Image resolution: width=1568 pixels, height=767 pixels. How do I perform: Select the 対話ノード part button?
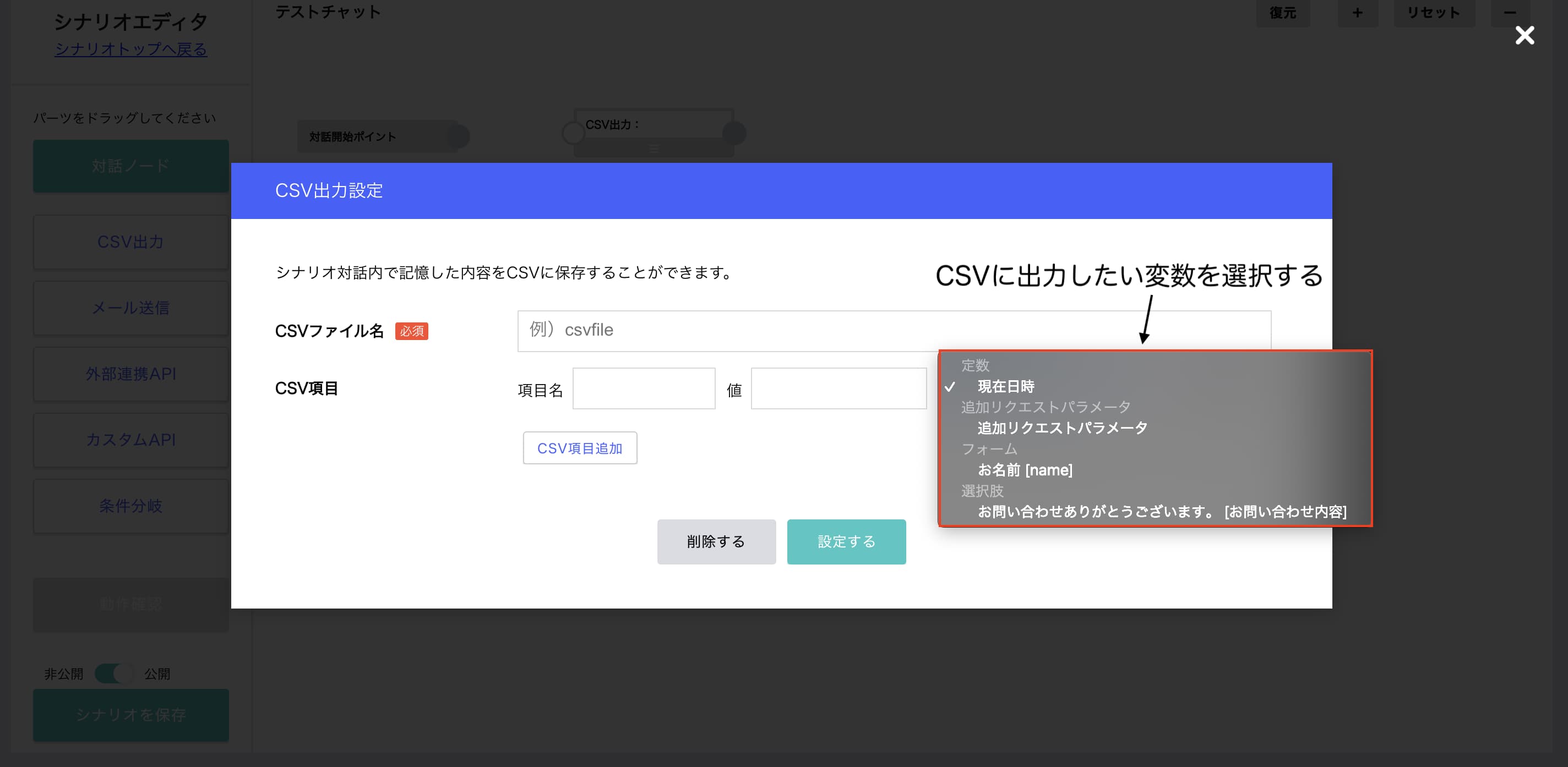(x=131, y=166)
